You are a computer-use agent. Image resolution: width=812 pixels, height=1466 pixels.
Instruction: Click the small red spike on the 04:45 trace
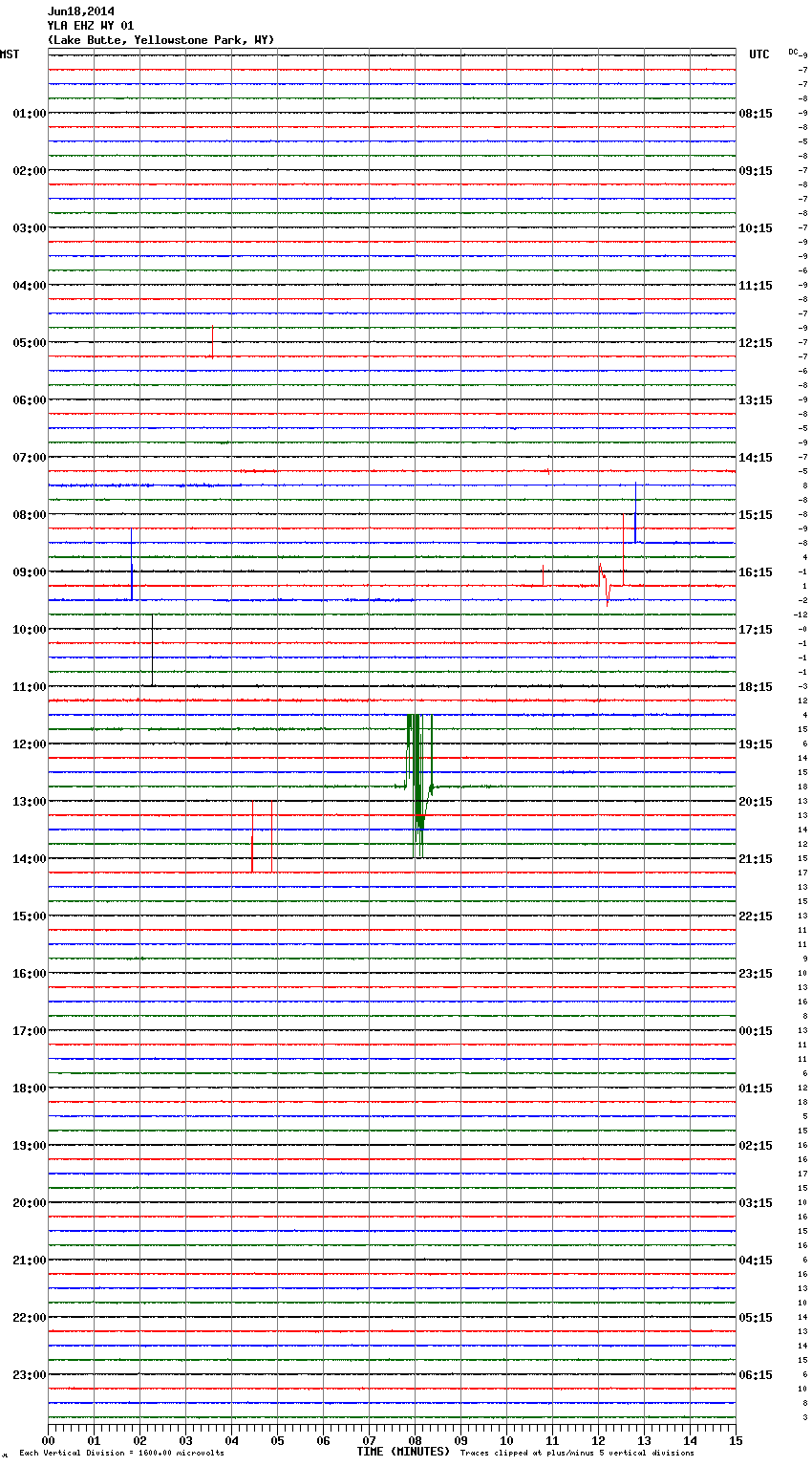point(212,341)
